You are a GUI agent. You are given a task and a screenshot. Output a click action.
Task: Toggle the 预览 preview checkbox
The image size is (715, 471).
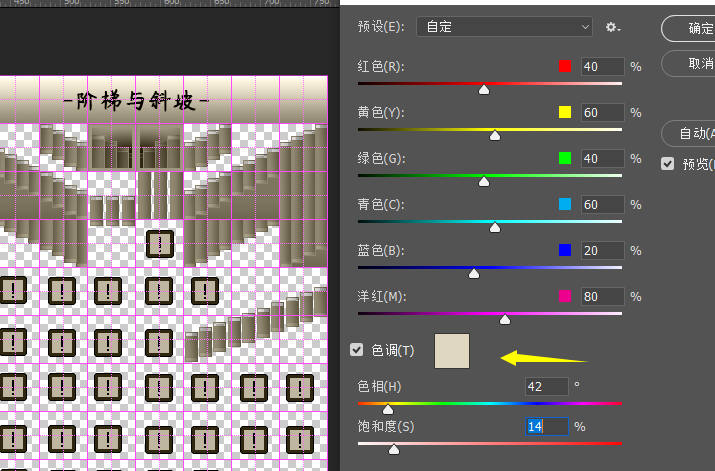pos(667,164)
